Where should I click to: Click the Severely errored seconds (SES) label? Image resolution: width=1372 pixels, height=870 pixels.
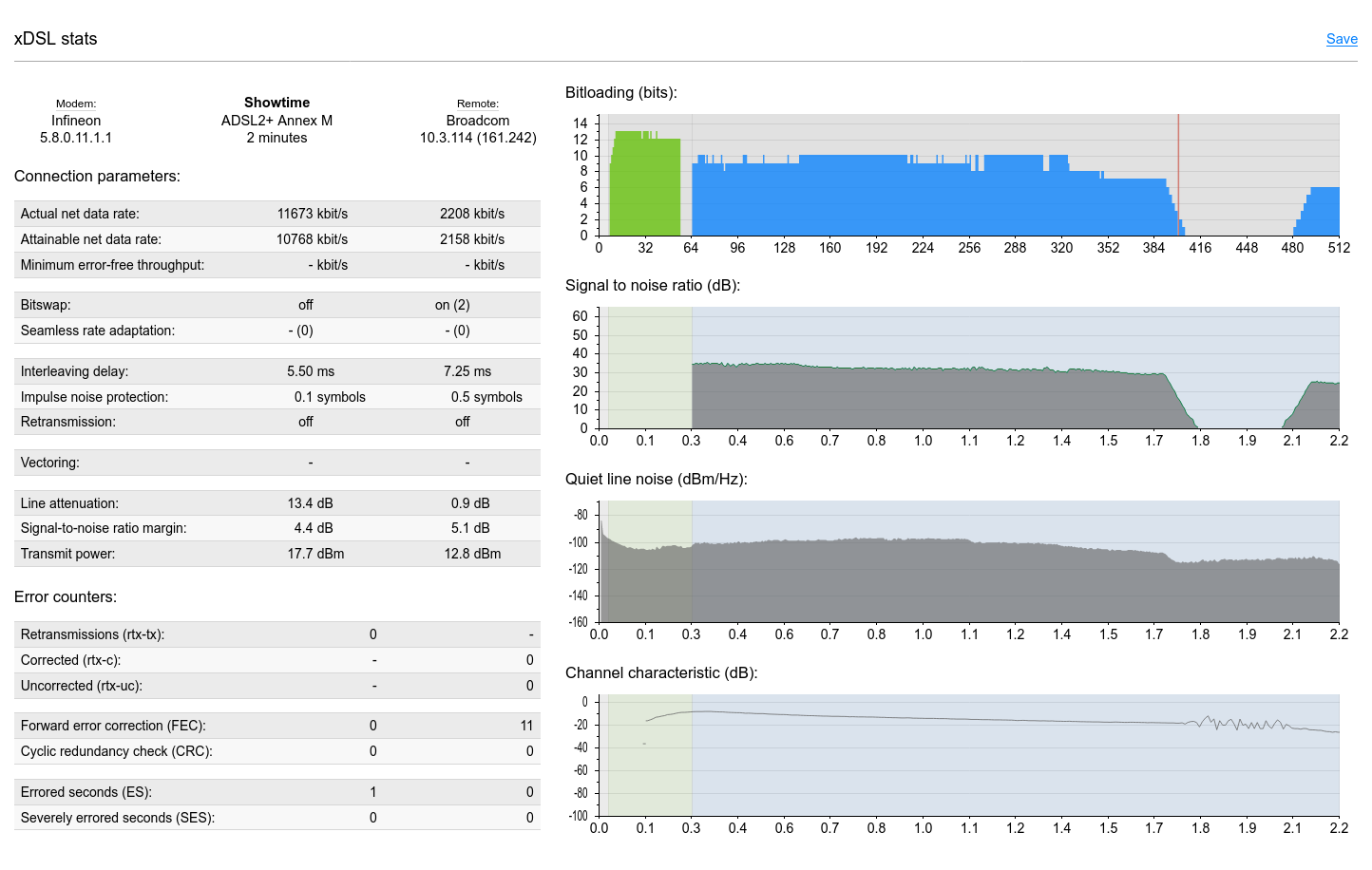point(118,818)
